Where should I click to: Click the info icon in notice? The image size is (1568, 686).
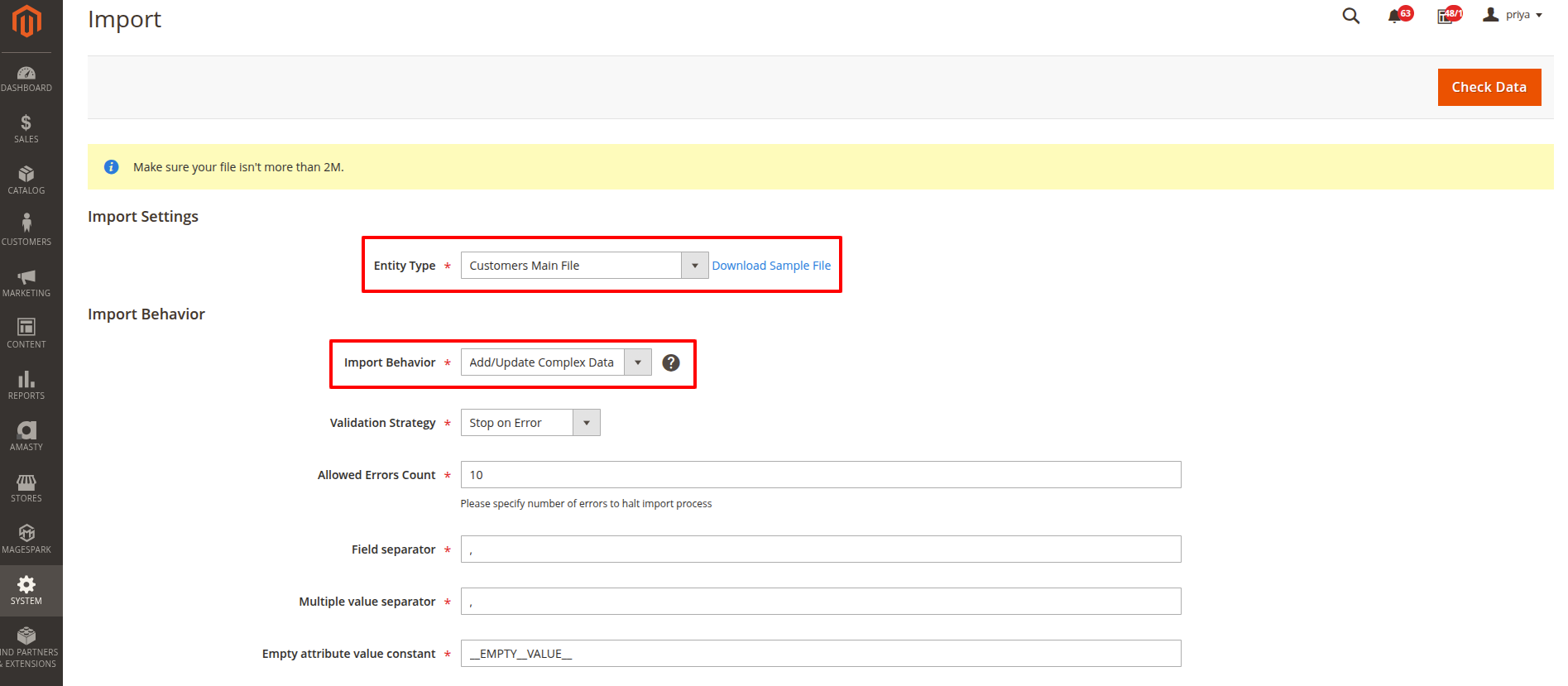[111, 167]
